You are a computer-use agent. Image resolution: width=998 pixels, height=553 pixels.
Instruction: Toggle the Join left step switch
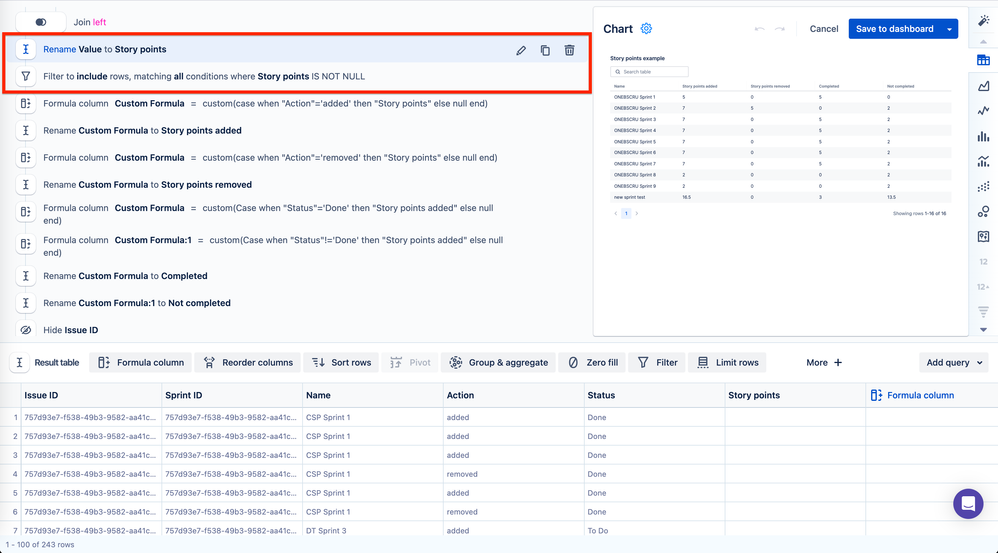pos(41,22)
